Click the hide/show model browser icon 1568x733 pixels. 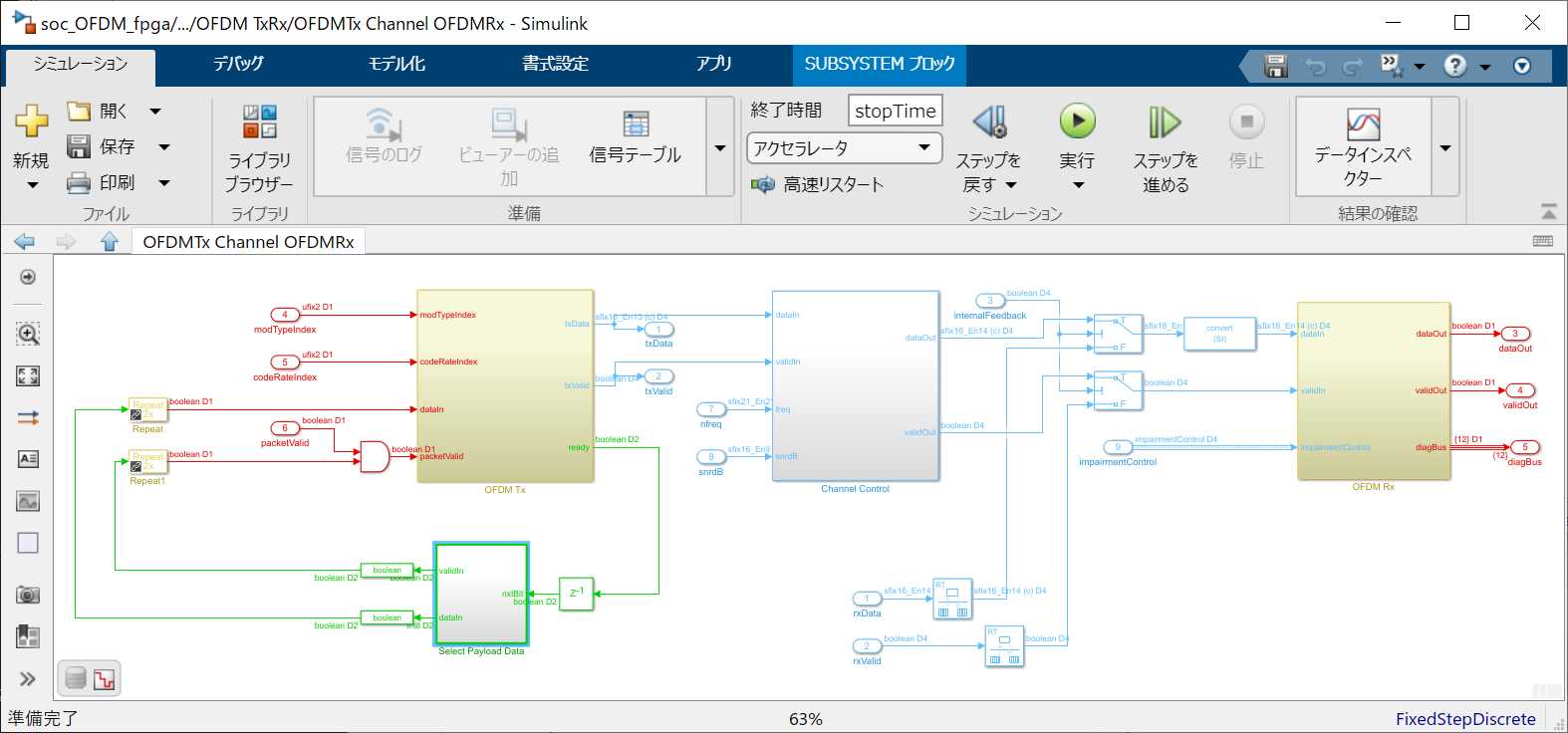click(28, 277)
